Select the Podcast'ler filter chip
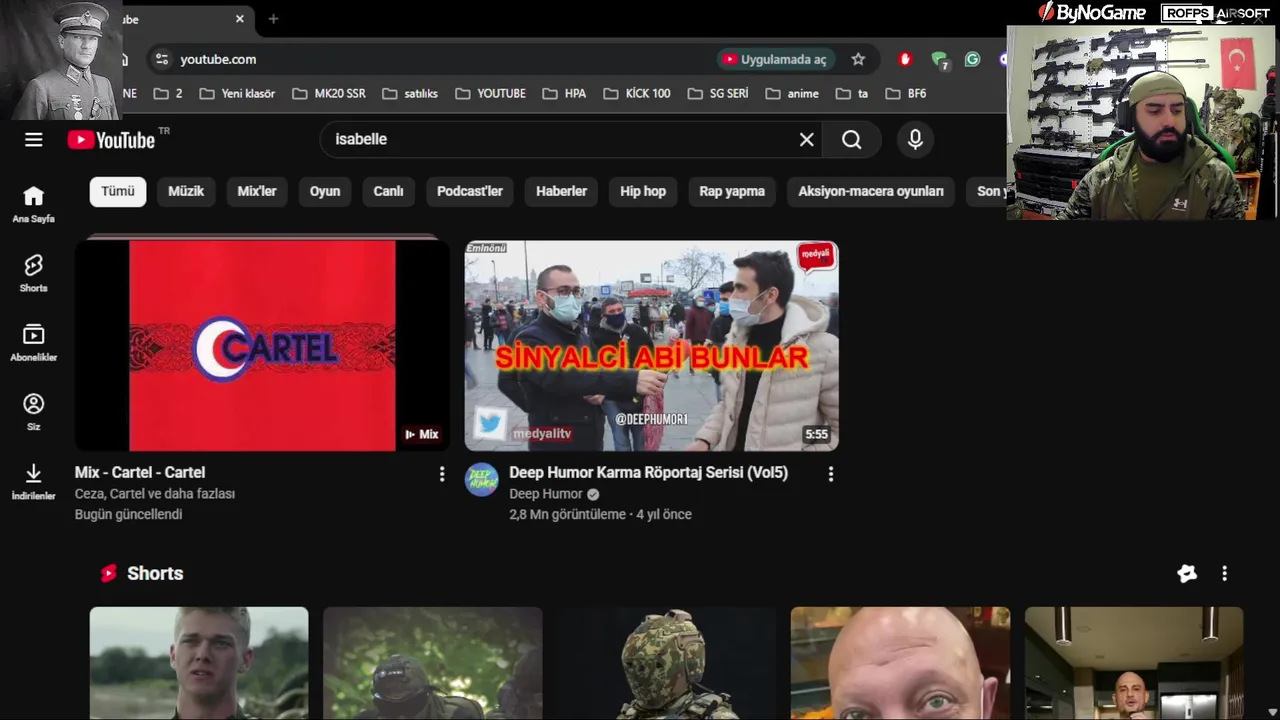Viewport: 1280px width, 720px height. 470,191
